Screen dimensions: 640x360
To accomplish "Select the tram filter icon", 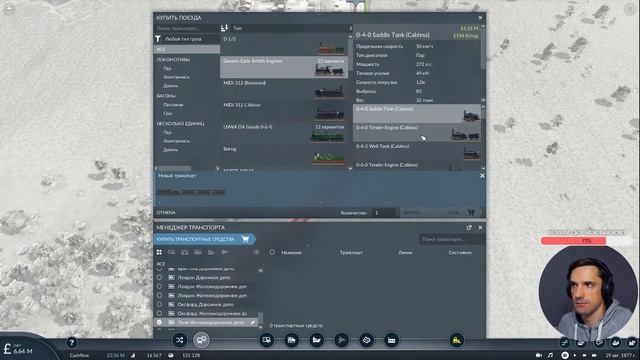I will (x=185, y=252).
